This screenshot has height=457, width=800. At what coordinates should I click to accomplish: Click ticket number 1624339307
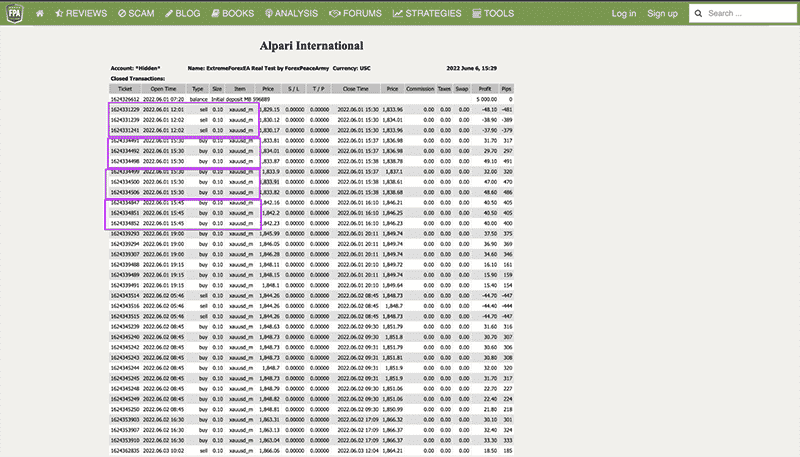(125, 254)
